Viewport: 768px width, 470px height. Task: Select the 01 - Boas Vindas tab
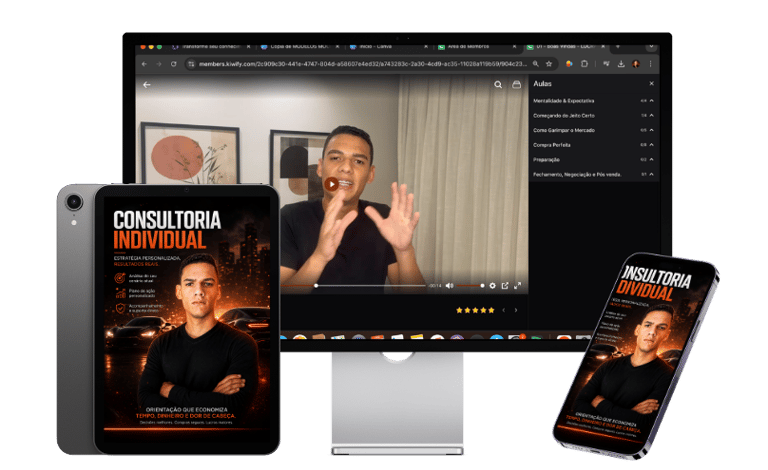(566, 47)
